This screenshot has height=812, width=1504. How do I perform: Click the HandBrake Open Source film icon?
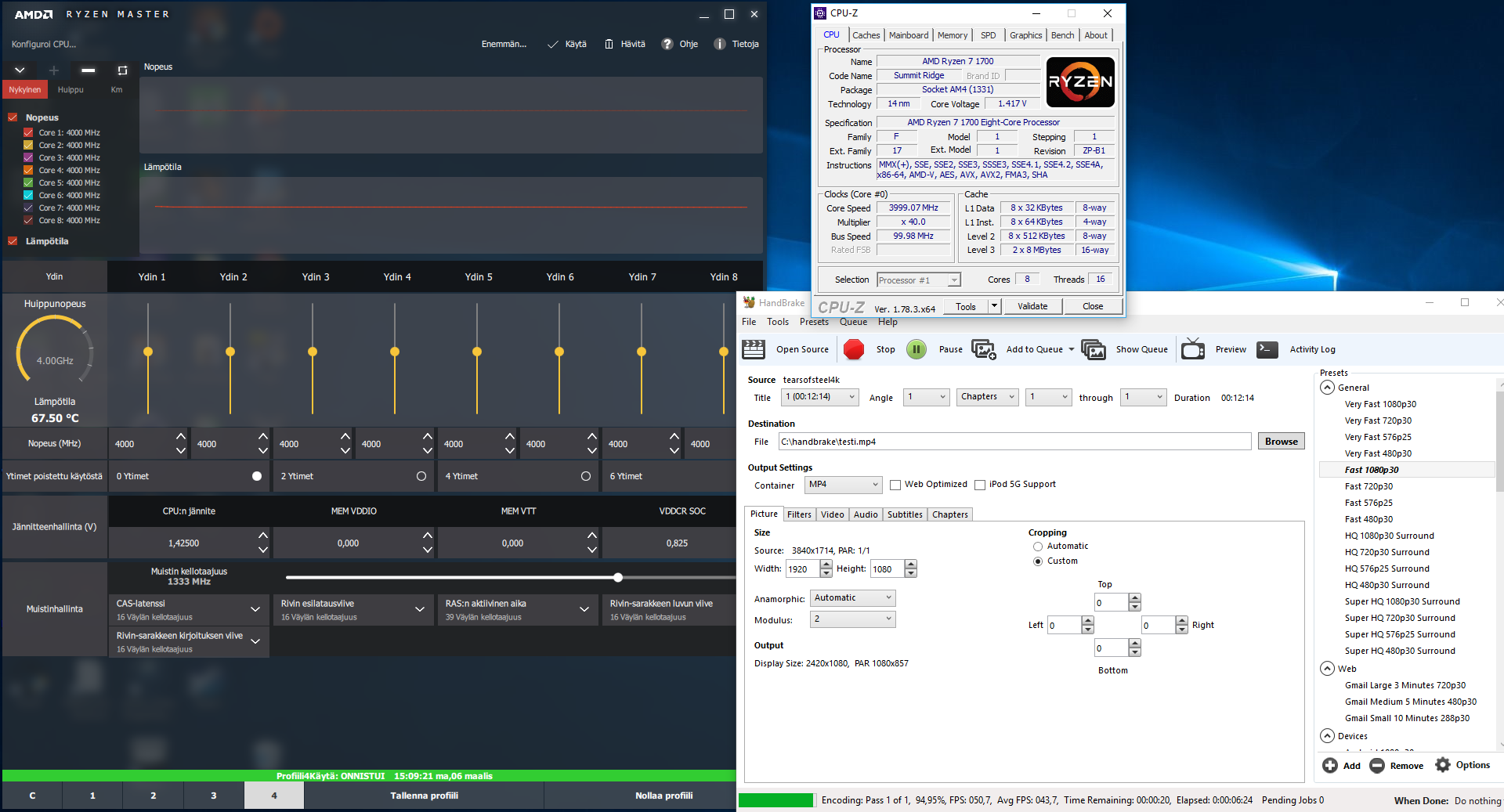click(x=754, y=349)
